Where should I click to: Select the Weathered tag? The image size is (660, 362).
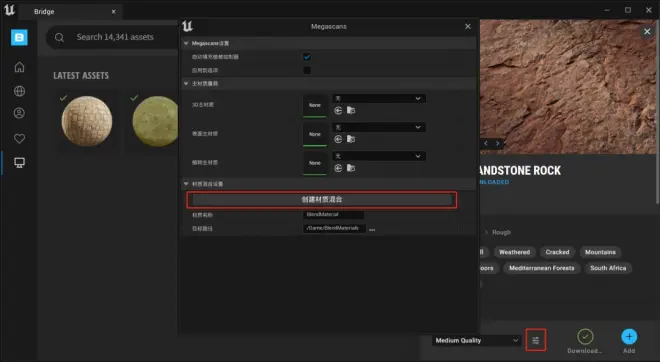514,252
